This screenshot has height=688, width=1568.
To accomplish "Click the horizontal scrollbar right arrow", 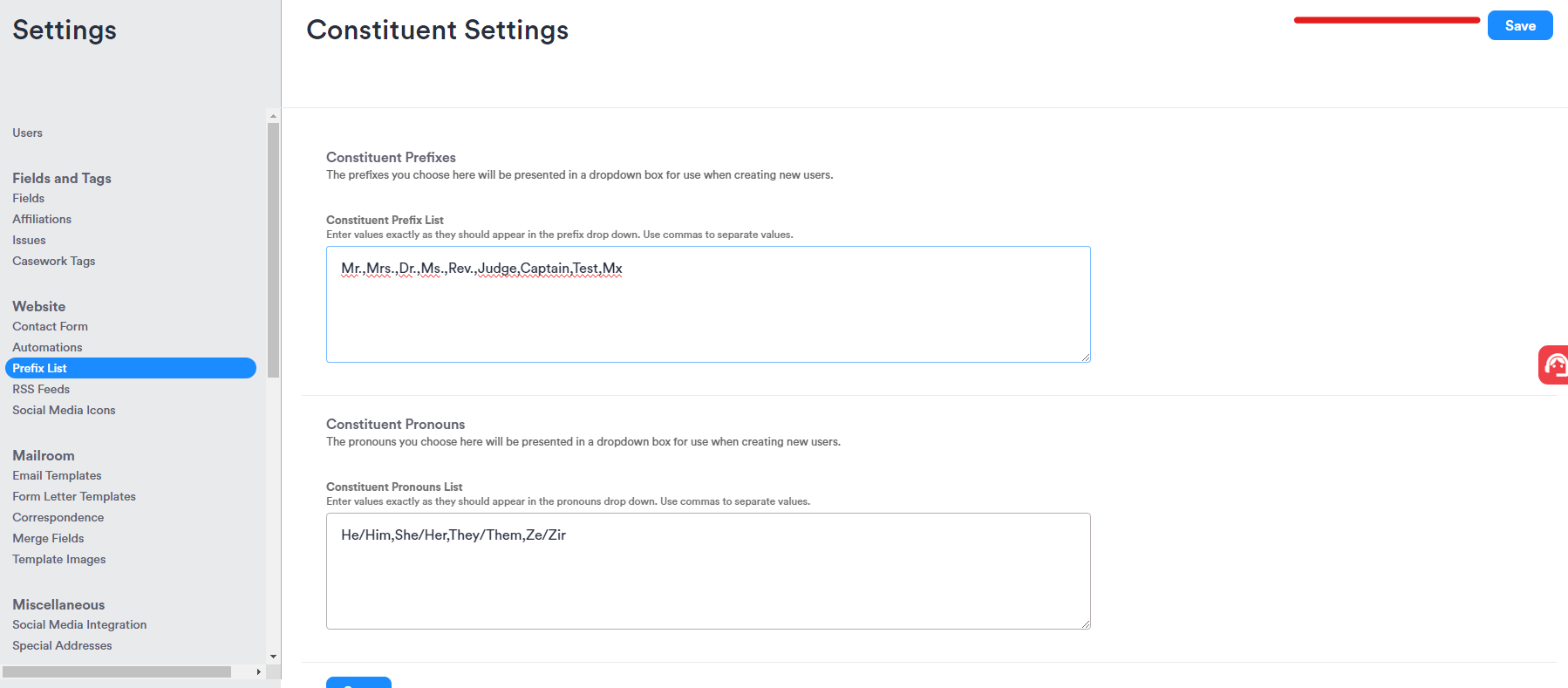I will 258,672.
